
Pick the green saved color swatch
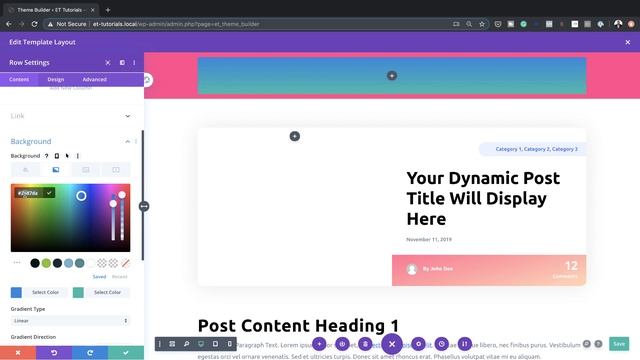click(46, 263)
